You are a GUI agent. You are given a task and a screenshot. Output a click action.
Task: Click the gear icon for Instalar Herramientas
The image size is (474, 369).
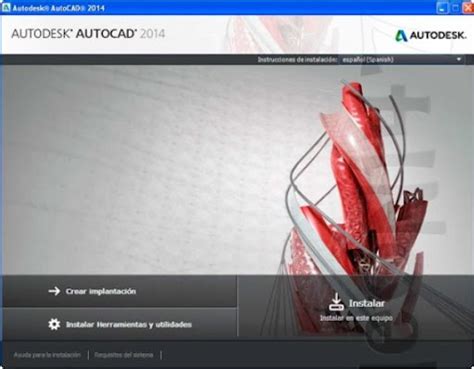tap(54, 324)
